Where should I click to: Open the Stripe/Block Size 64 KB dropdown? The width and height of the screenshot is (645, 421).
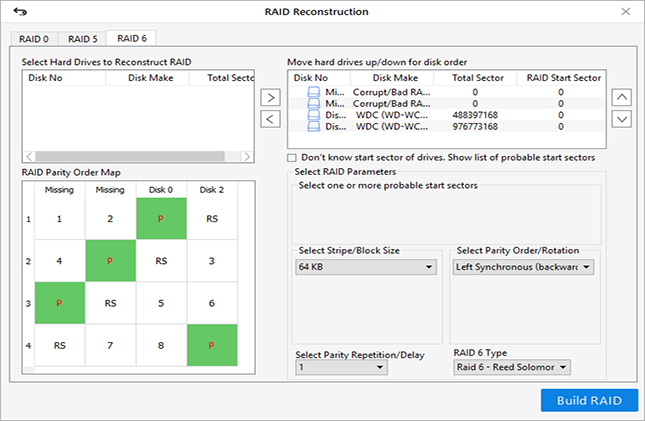coord(366,267)
